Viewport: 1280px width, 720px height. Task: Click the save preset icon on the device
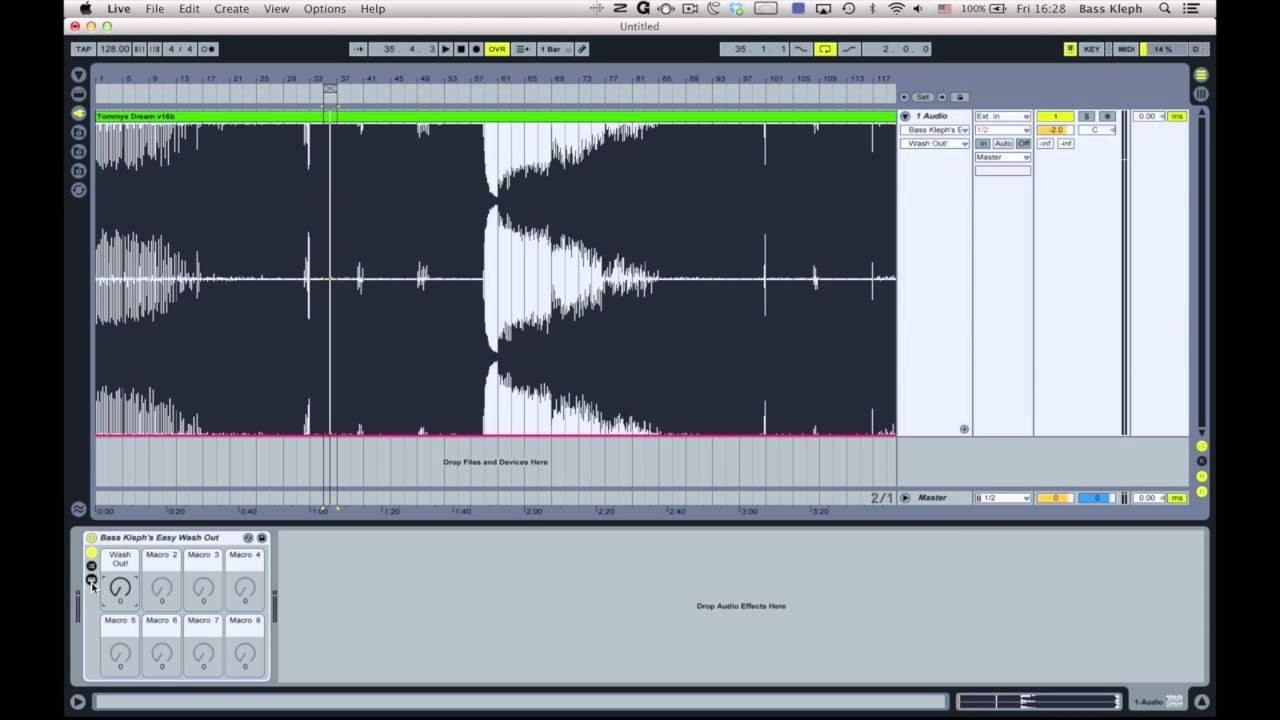[262, 537]
